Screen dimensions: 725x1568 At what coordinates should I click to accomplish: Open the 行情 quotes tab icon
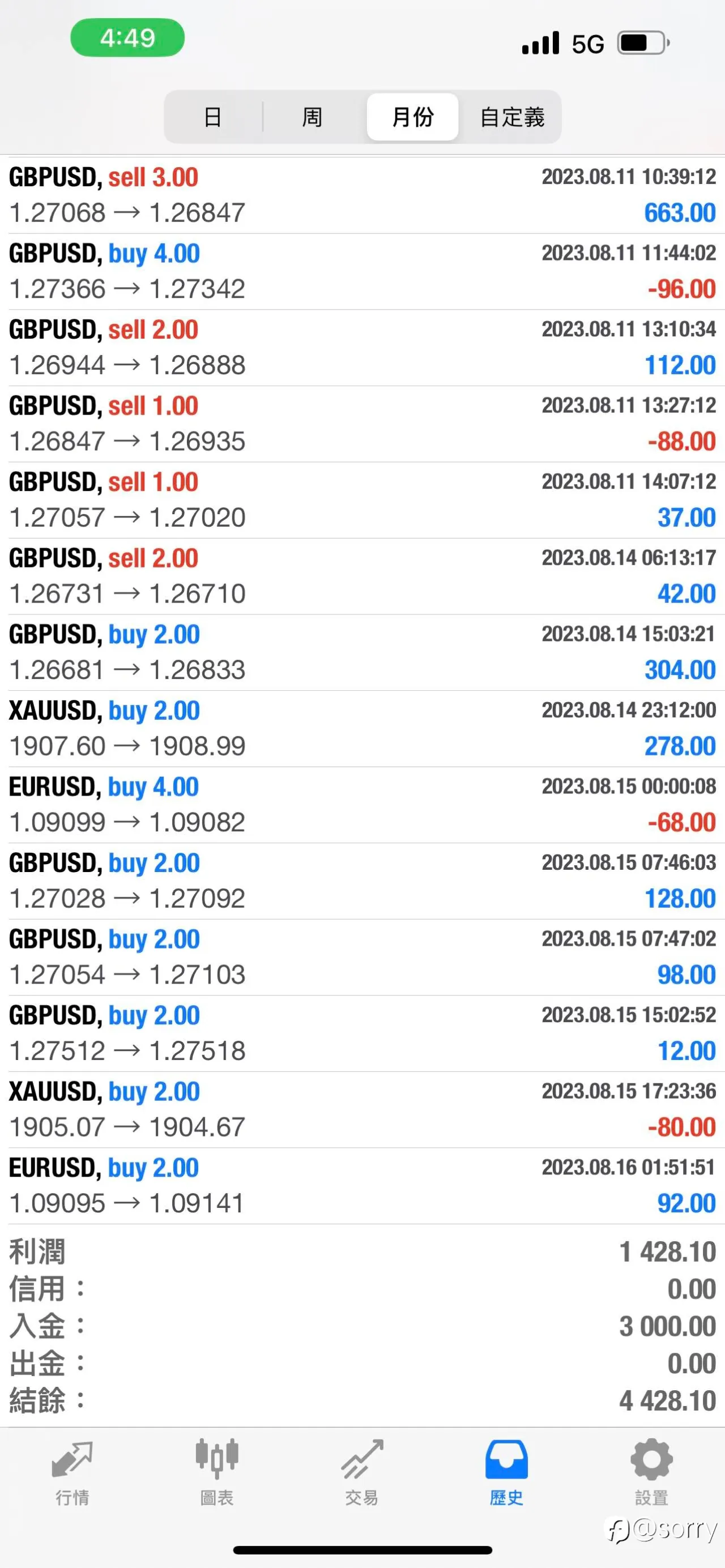point(72,1460)
